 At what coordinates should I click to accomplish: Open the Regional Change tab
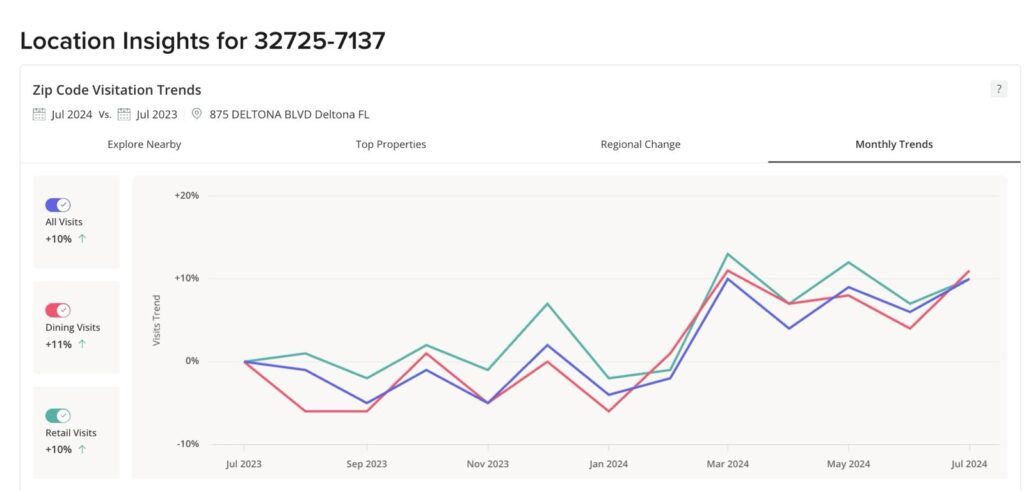click(x=641, y=144)
